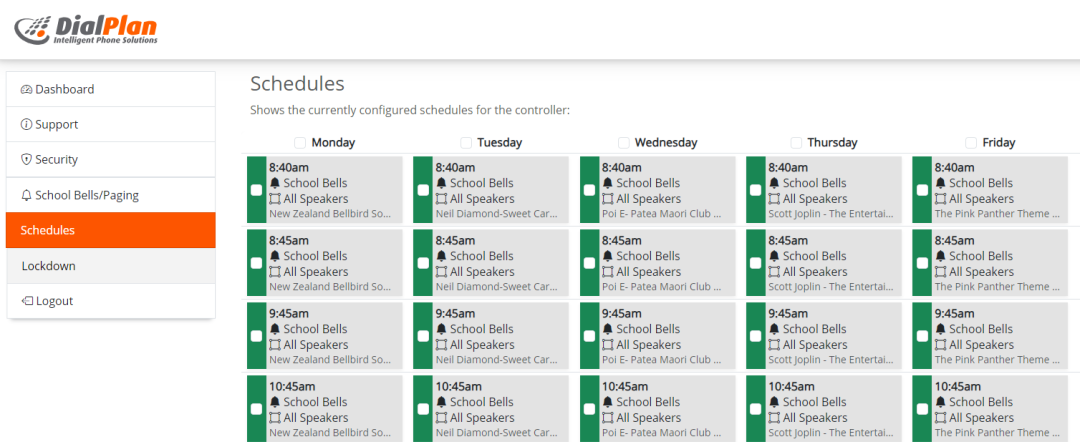1080x442 pixels.
Task: Click bell icon in Monday 8:40am schedule
Action: click(x=275, y=184)
